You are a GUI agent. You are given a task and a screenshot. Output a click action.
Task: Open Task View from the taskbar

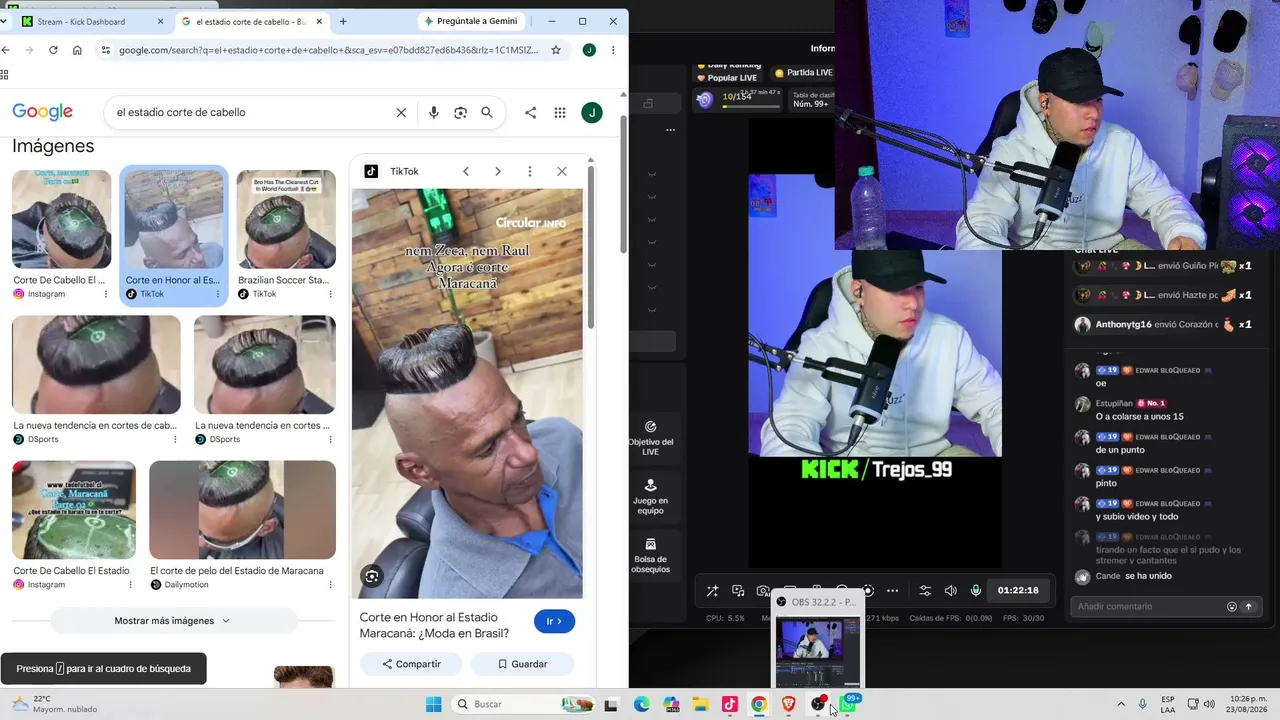[x=611, y=705]
